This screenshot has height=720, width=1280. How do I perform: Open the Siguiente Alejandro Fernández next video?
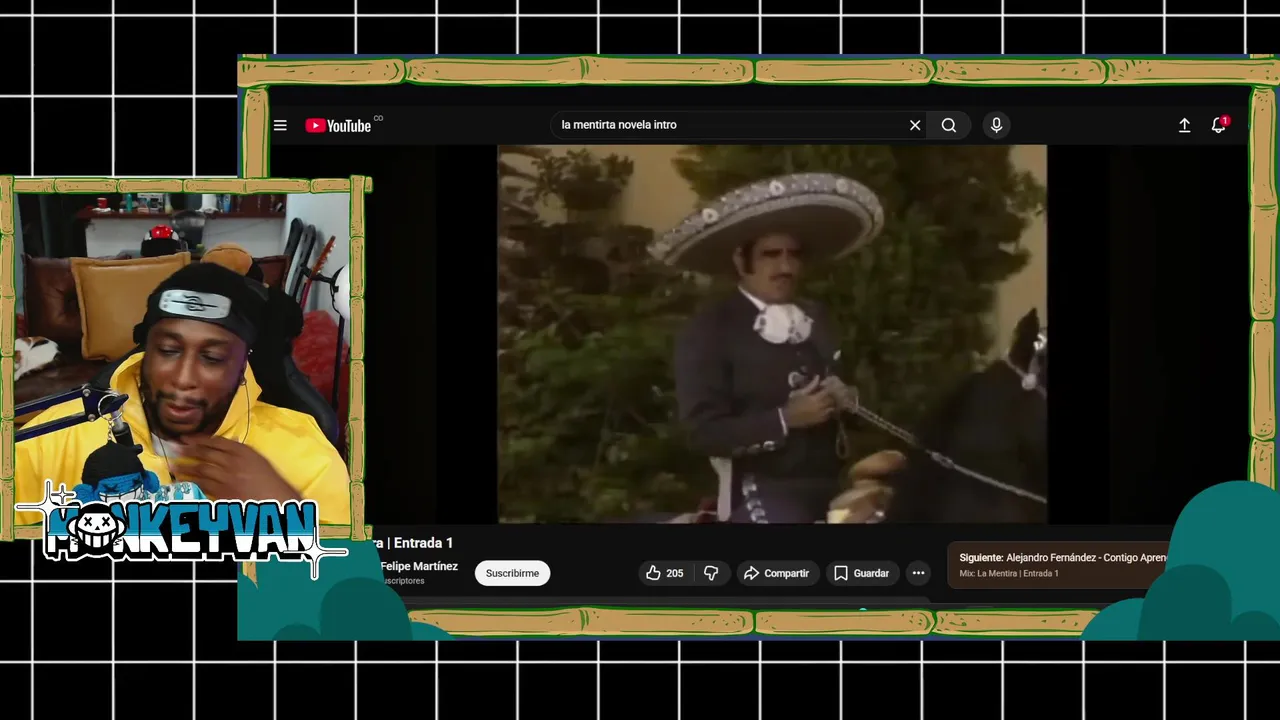point(1062,557)
